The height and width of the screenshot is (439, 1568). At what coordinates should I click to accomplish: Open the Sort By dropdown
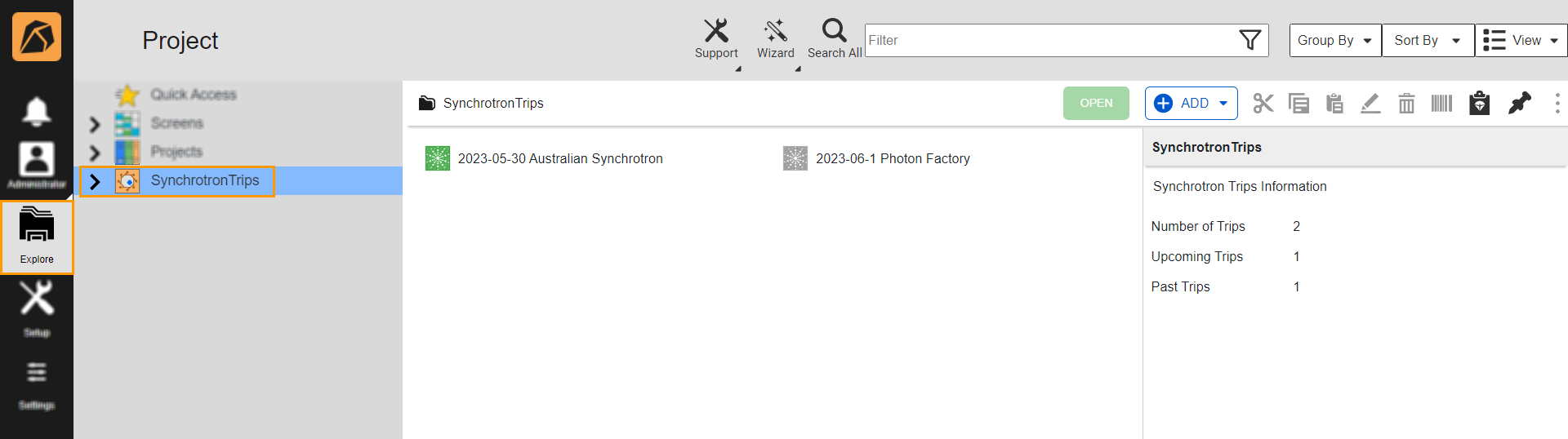coord(1427,40)
